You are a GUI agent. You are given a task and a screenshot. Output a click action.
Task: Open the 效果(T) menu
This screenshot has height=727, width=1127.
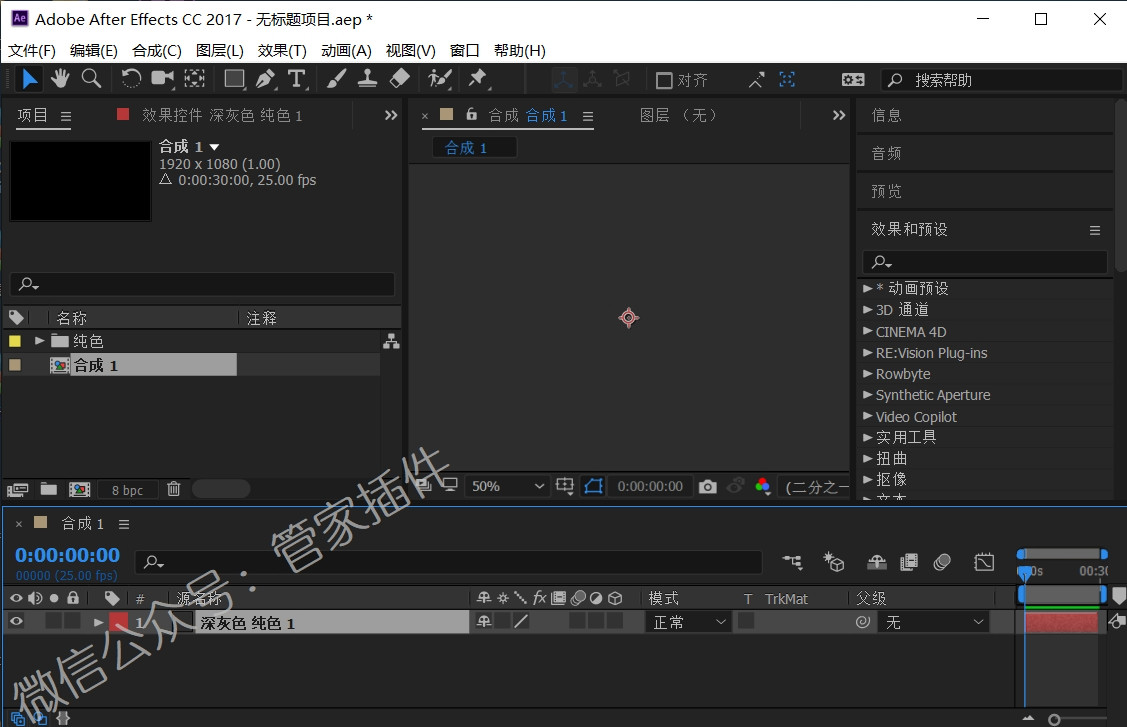[x=282, y=50]
